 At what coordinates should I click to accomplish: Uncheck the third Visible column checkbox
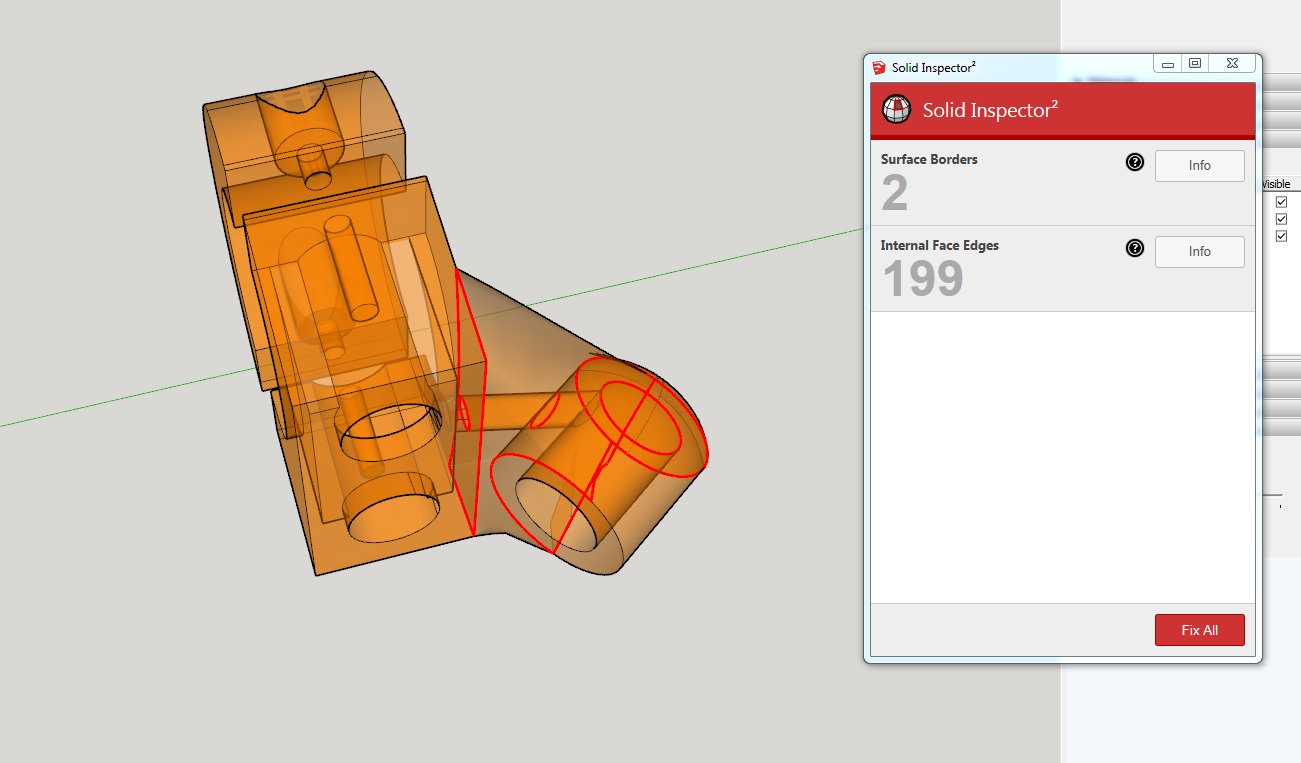1281,236
